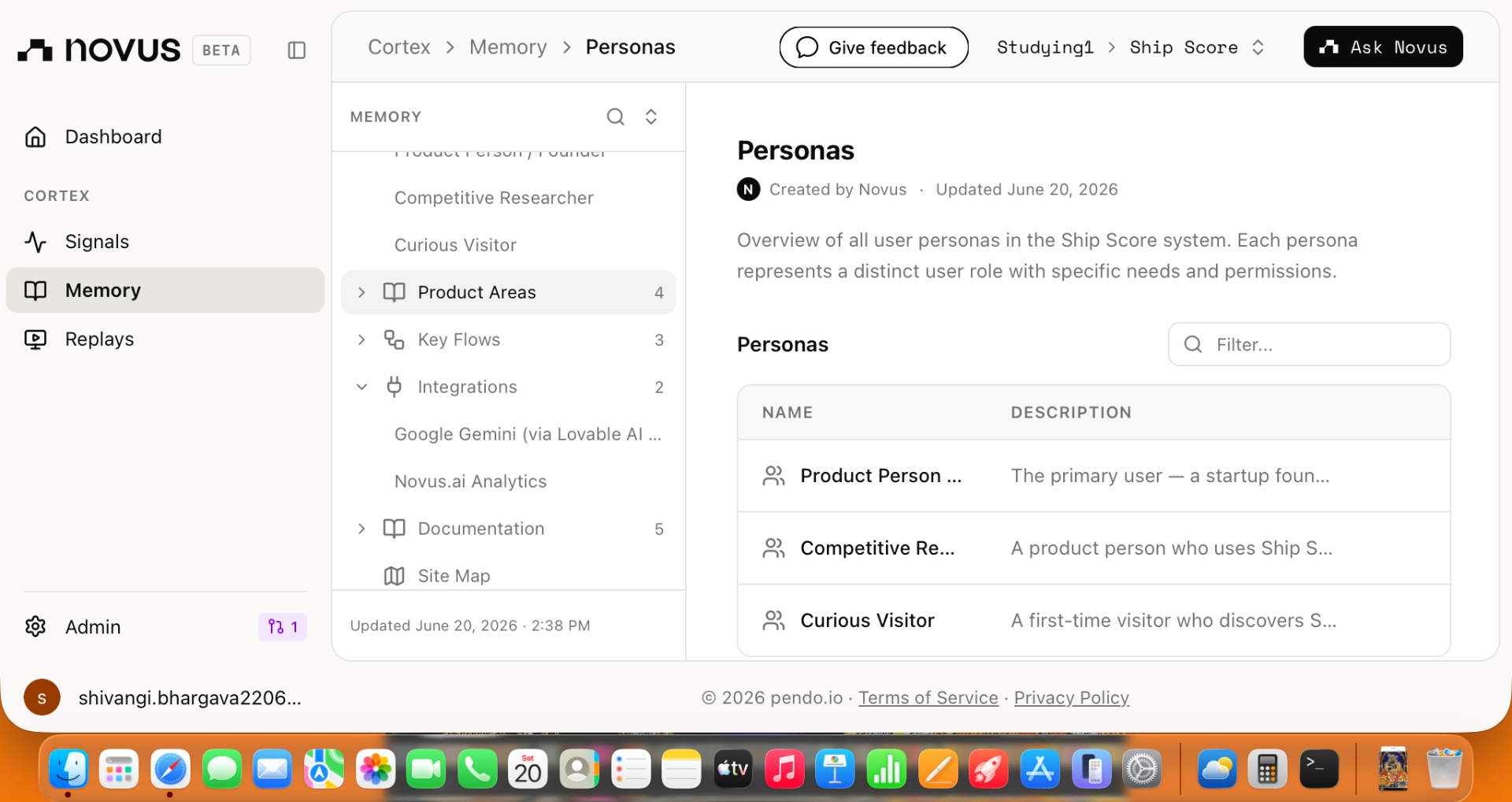
Task: Open Photos from the dock
Action: [376, 769]
